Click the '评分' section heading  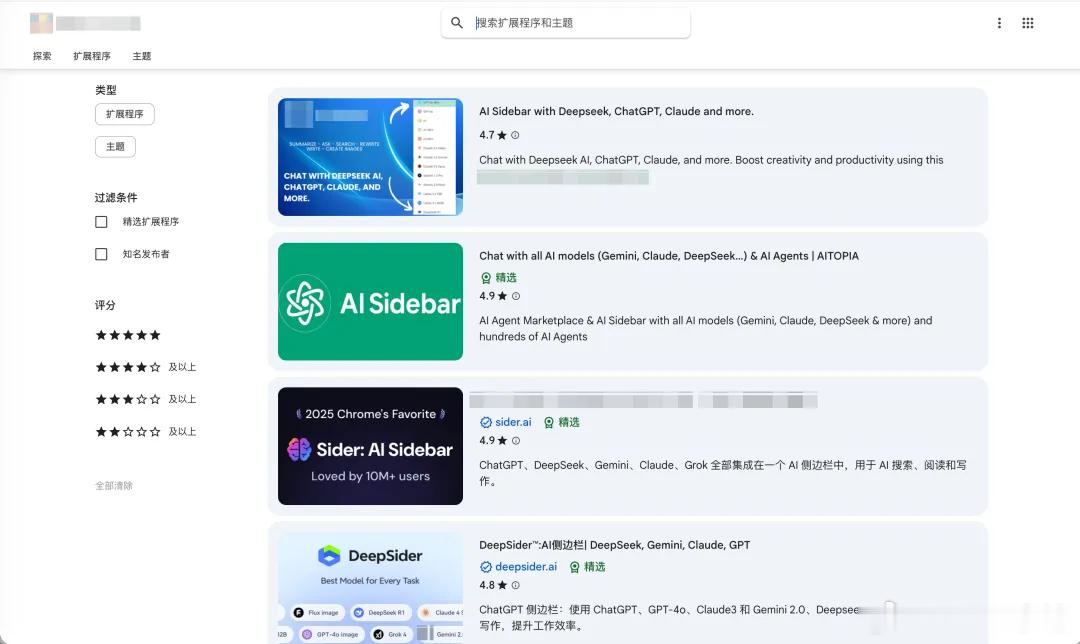click(105, 305)
